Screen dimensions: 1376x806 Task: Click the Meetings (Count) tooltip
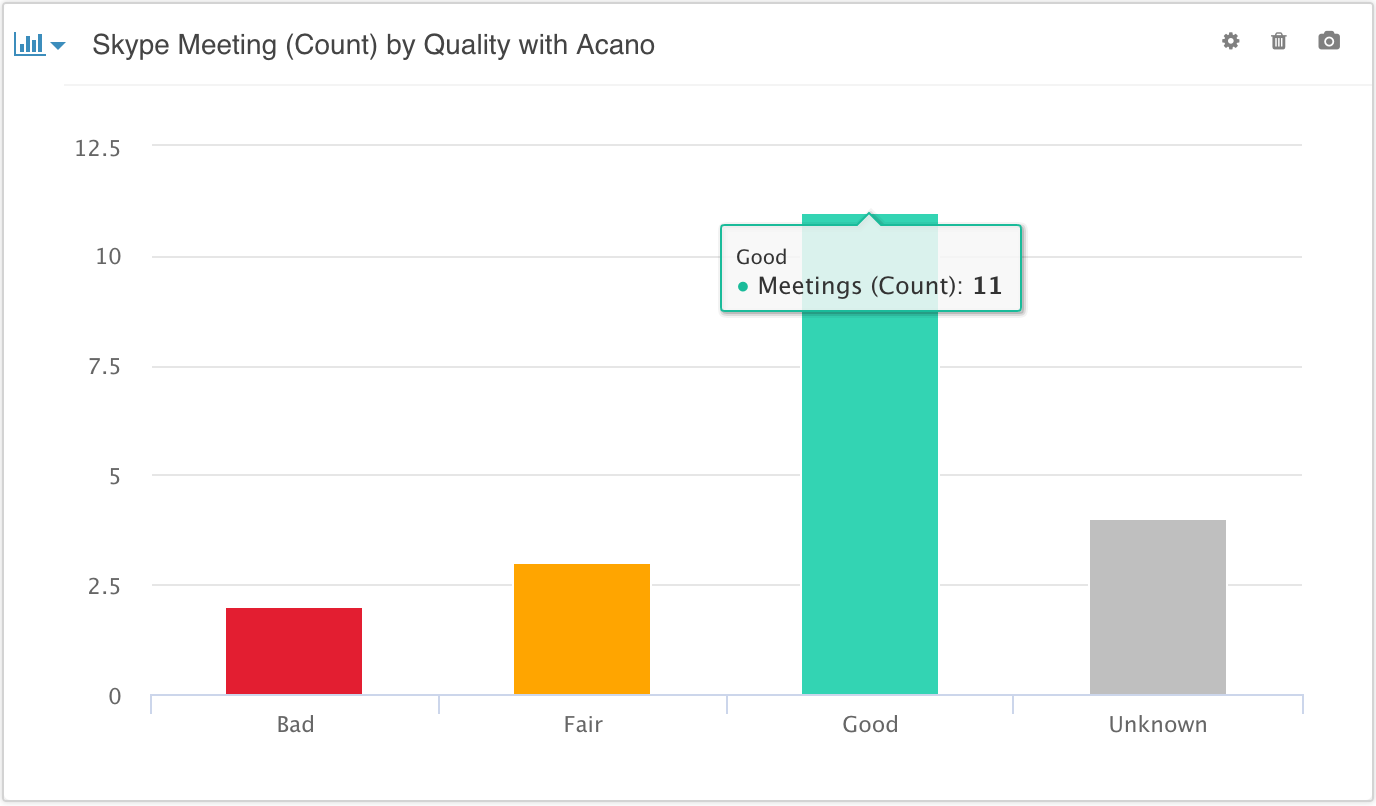pos(871,269)
